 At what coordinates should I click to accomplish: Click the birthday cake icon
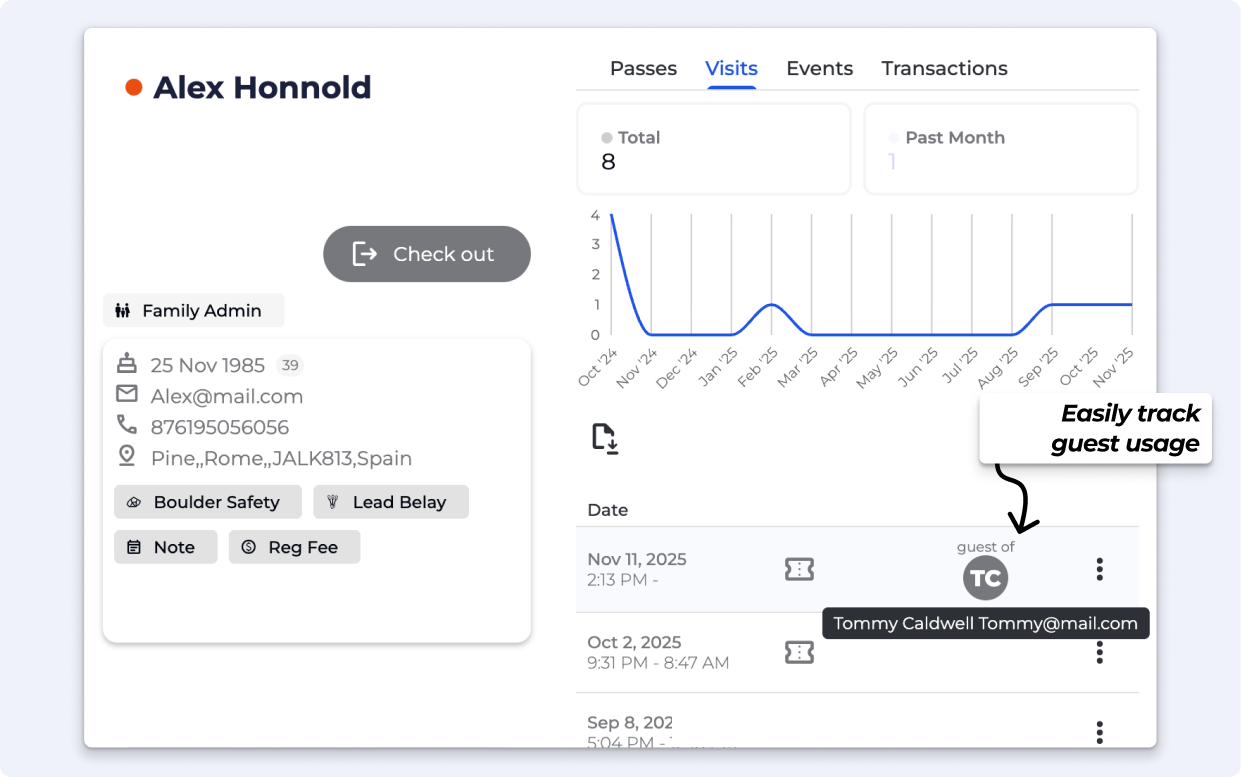127,363
